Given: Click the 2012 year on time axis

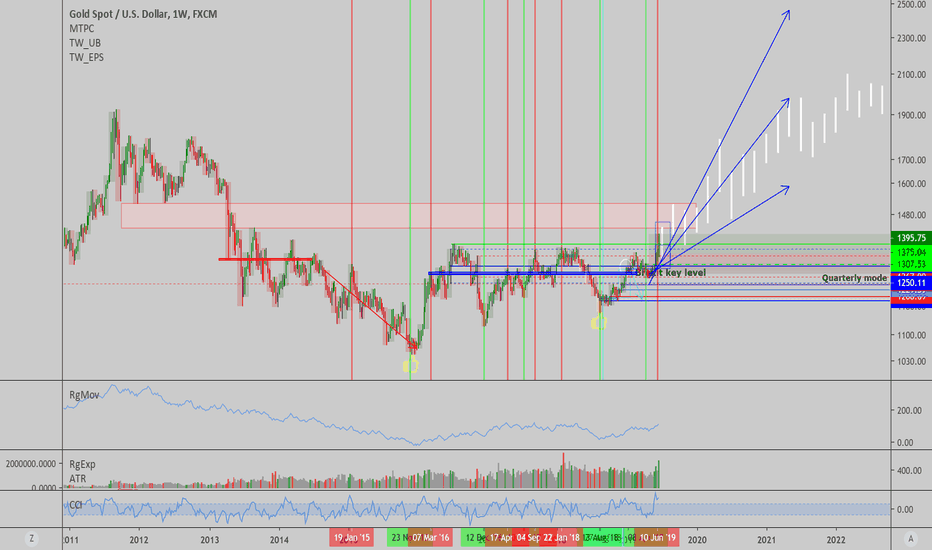Looking at the screenshot, I should click(139, 540).
